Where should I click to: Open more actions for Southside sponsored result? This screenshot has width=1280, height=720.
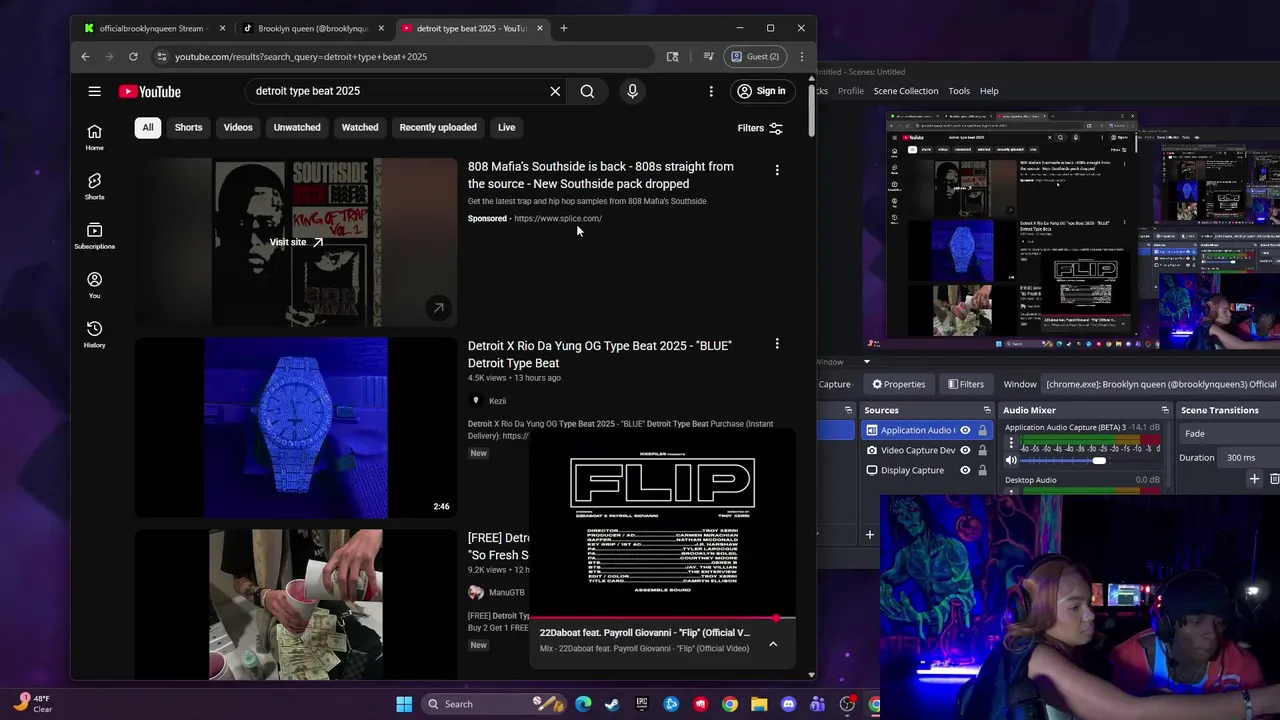pyautogui.click(x=777, y=170)
